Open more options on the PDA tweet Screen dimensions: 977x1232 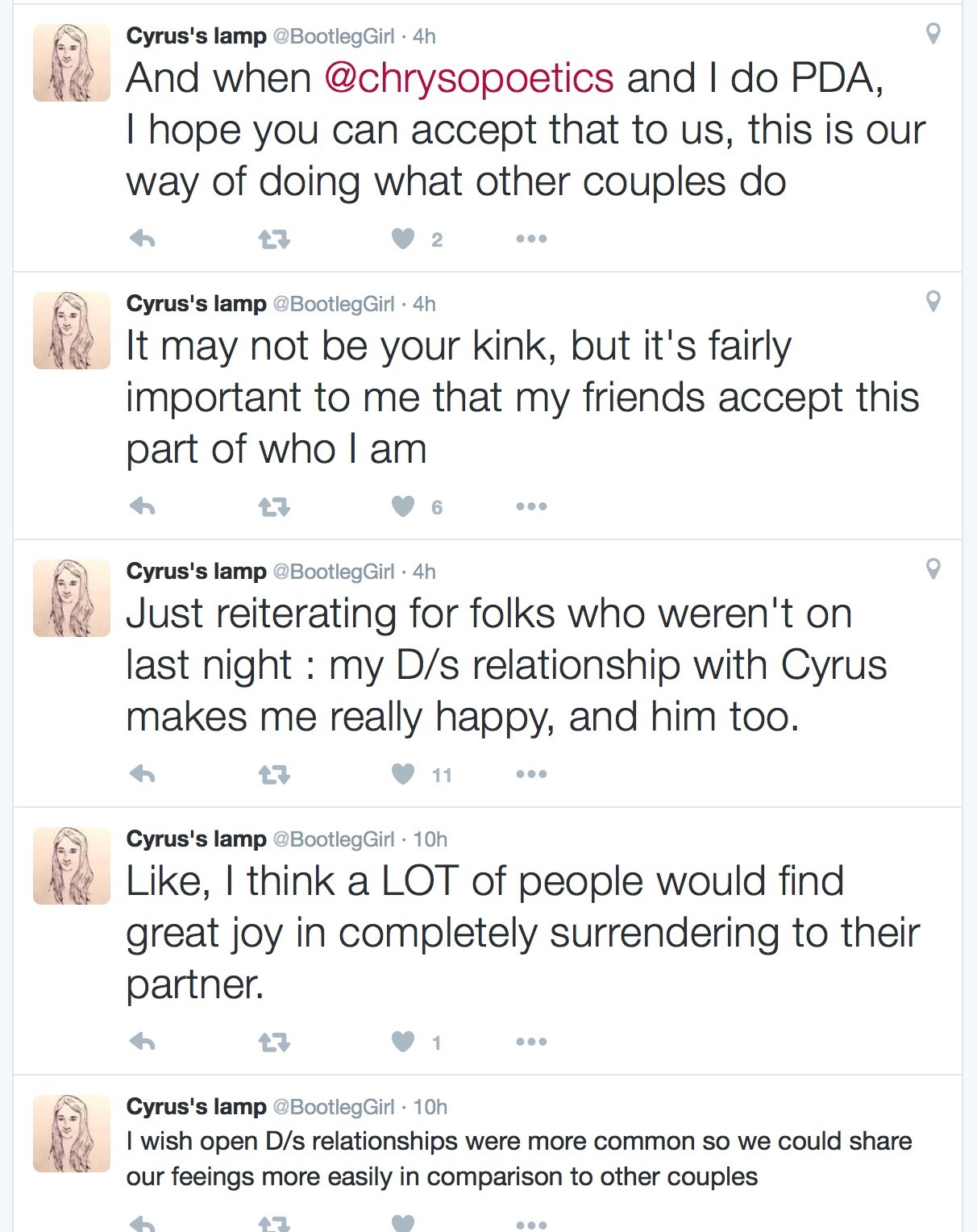[531, 239]
